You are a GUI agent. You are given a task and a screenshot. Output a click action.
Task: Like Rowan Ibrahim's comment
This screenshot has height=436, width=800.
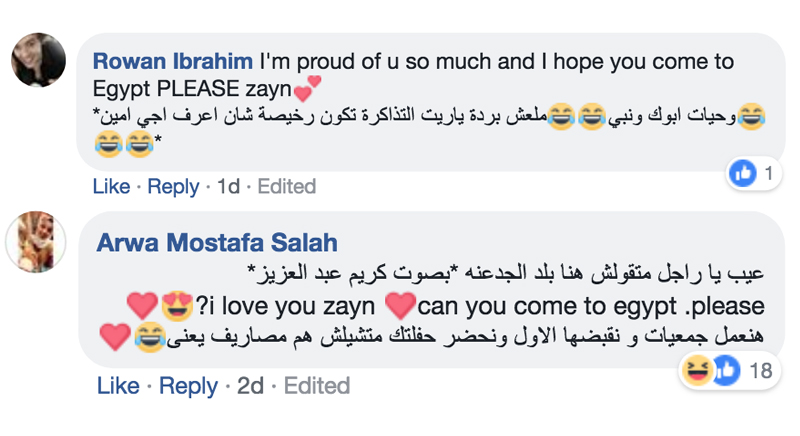click(x=111, y=186)
